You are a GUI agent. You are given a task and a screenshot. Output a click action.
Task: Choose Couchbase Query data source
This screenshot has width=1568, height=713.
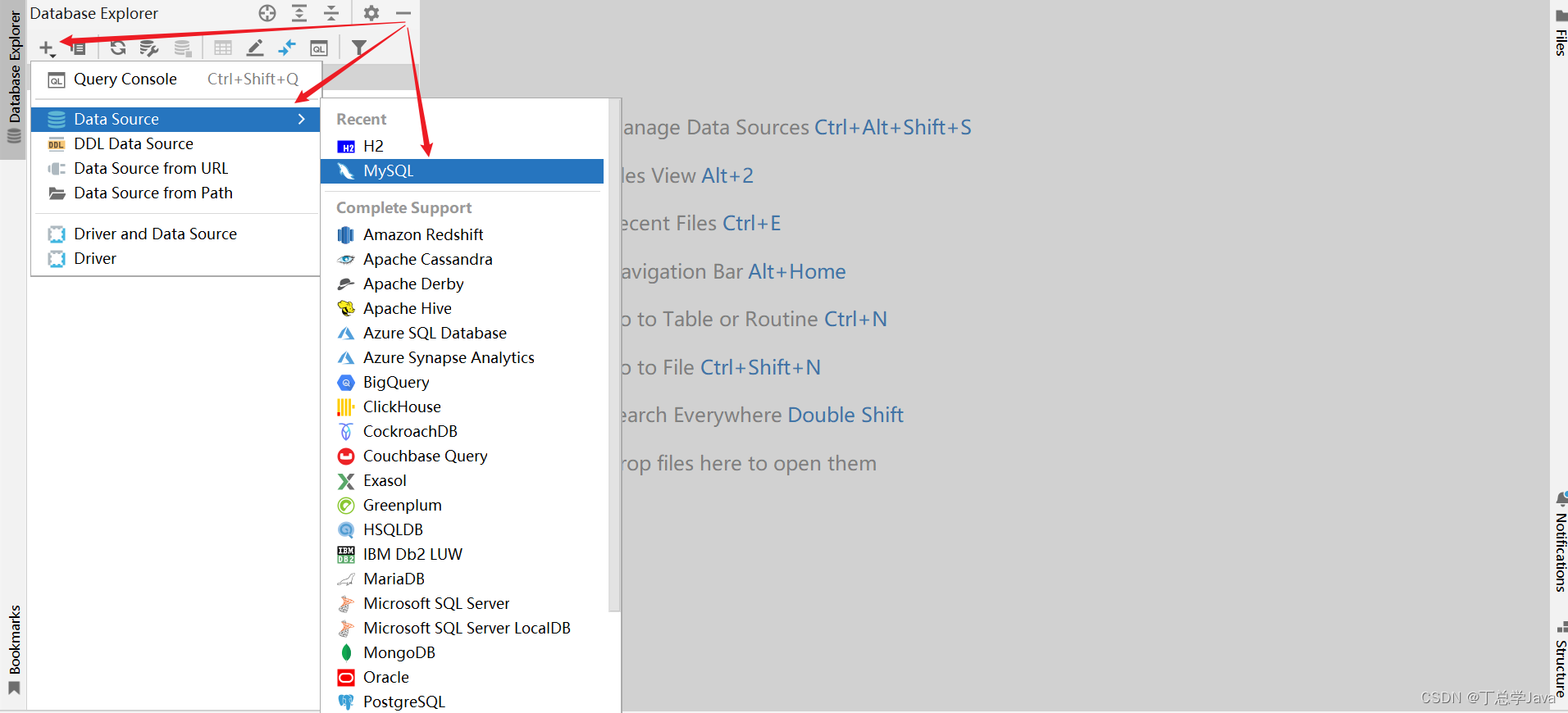pos(463,456)
